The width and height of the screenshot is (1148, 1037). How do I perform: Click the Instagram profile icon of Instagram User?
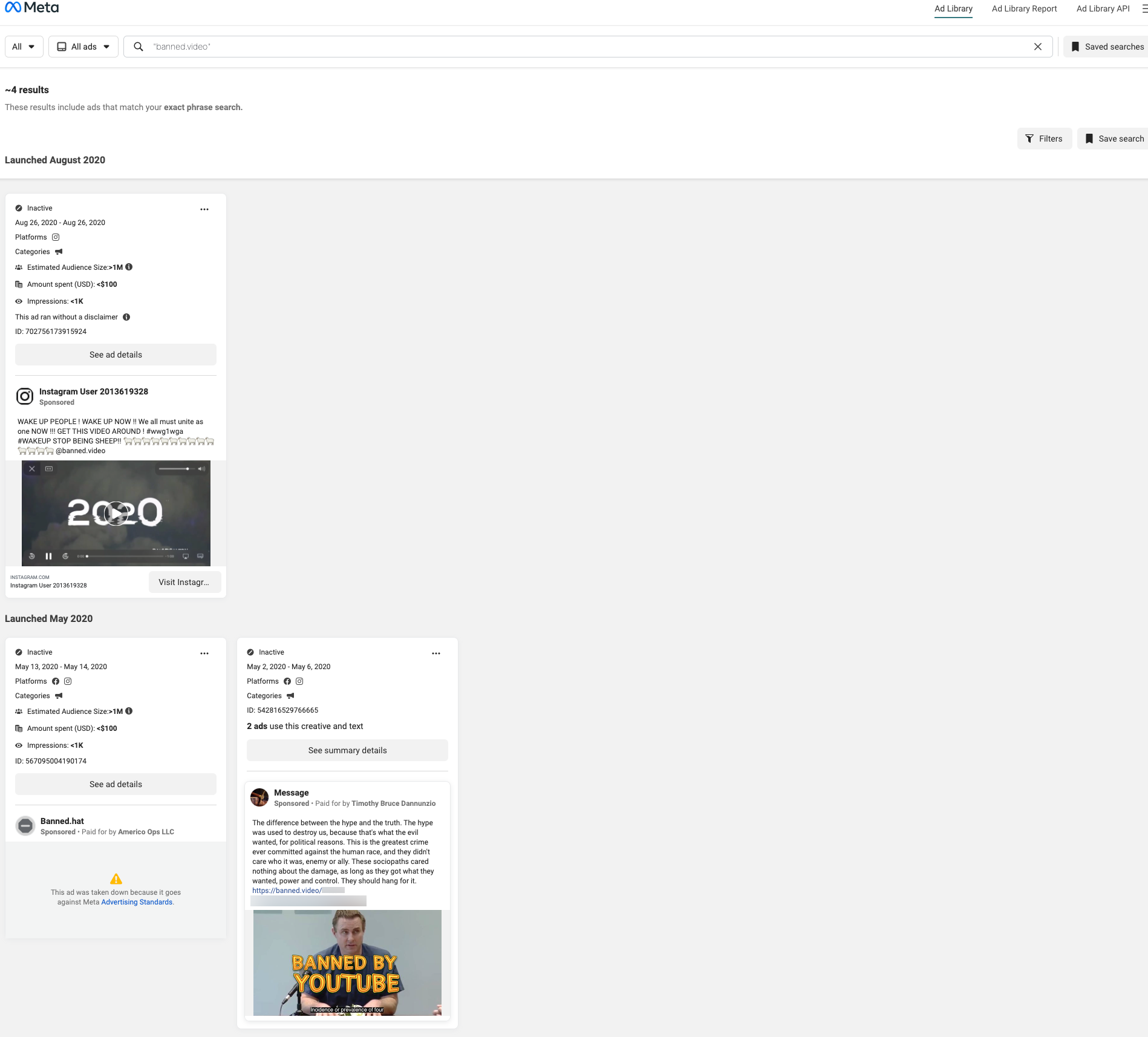coord(24,396)
